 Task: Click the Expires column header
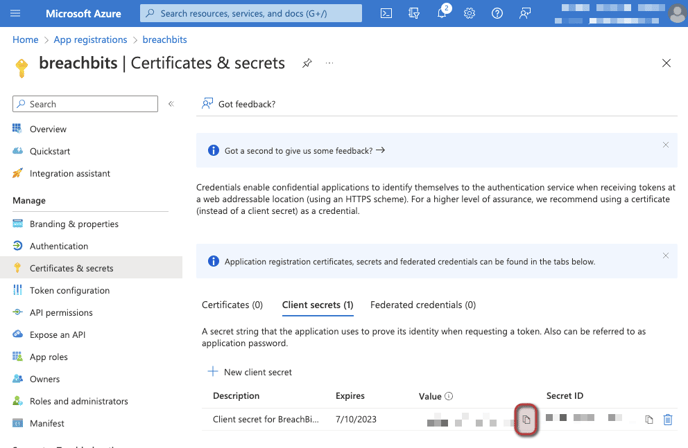350,396
